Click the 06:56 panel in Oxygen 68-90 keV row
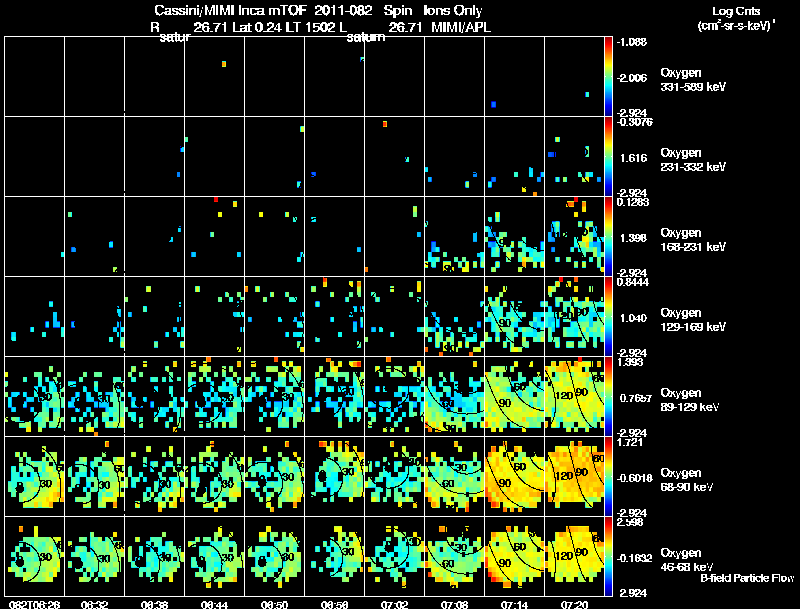800x609 pixels. (x=335, y=476)
